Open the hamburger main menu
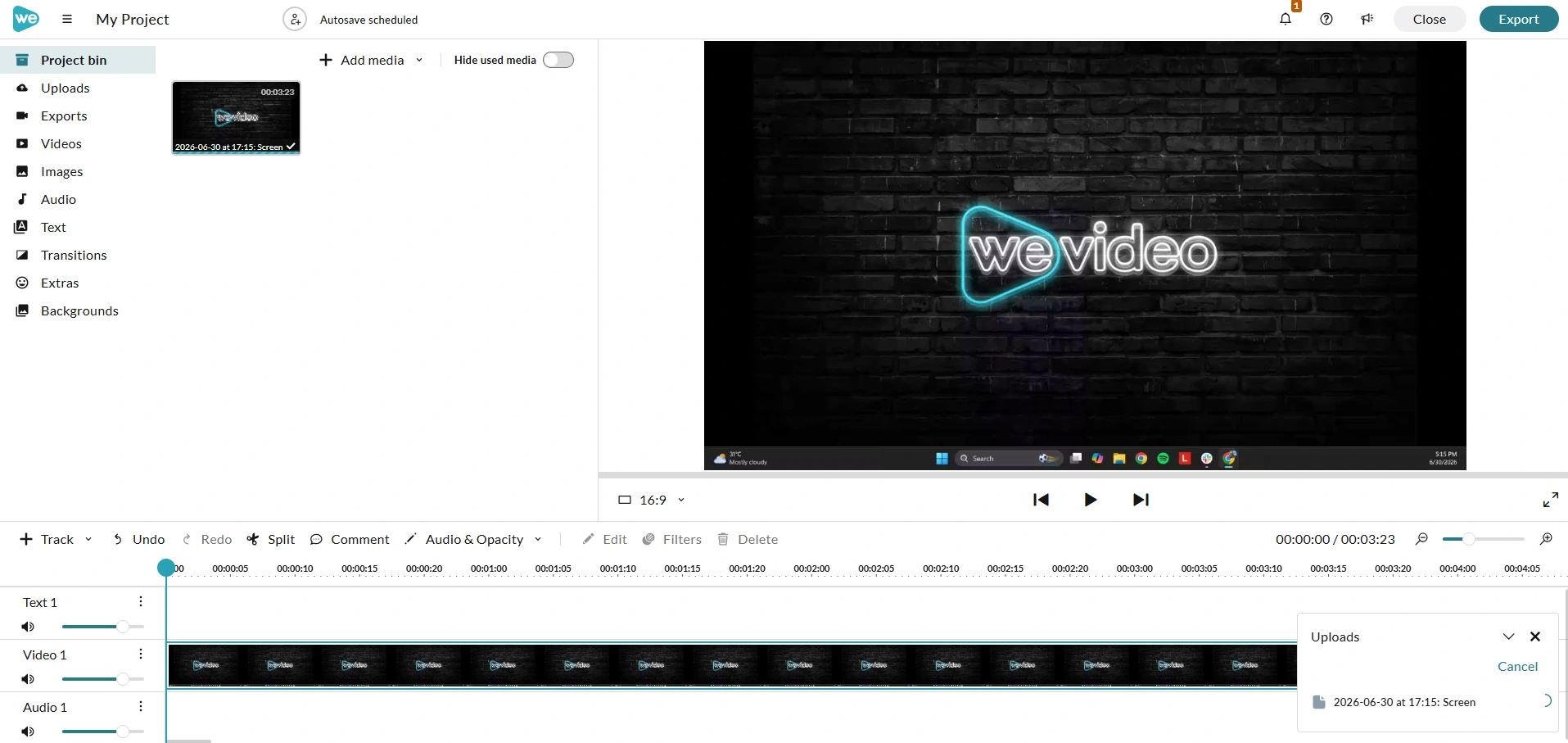This screenshot has height=743, width=1568. 67,19
